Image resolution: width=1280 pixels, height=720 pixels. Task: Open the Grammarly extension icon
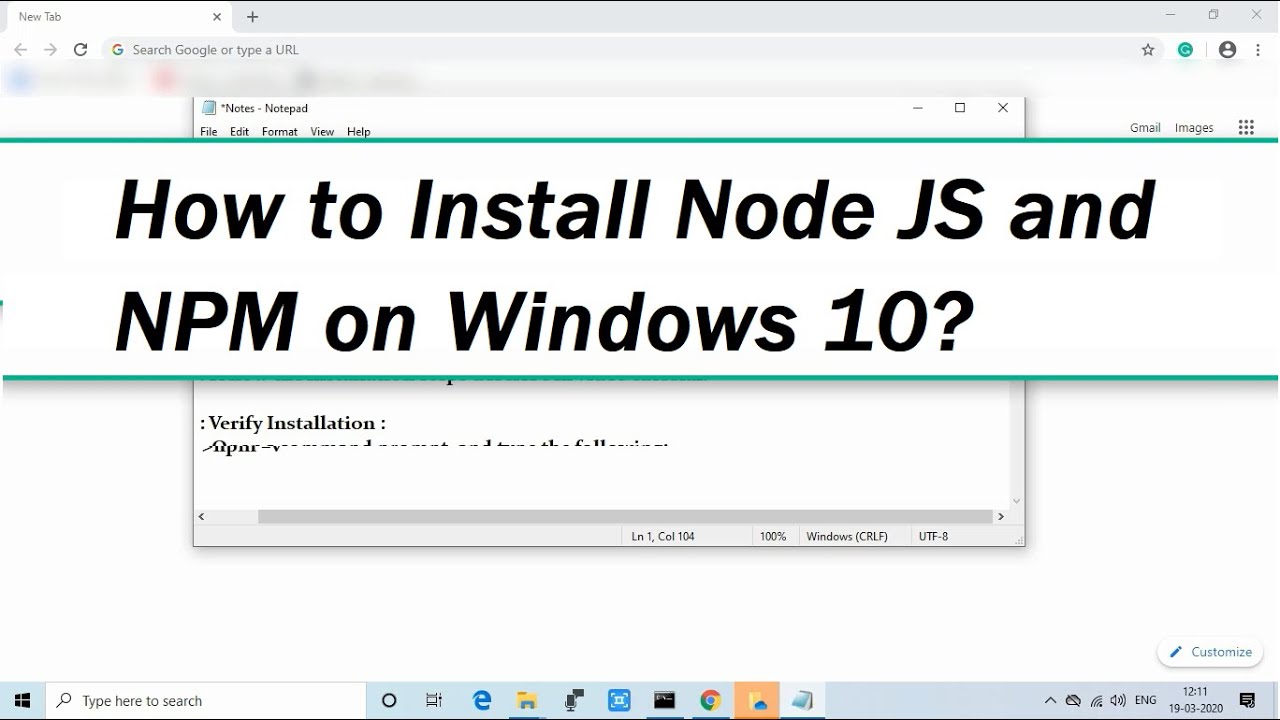click(1185, 50)
